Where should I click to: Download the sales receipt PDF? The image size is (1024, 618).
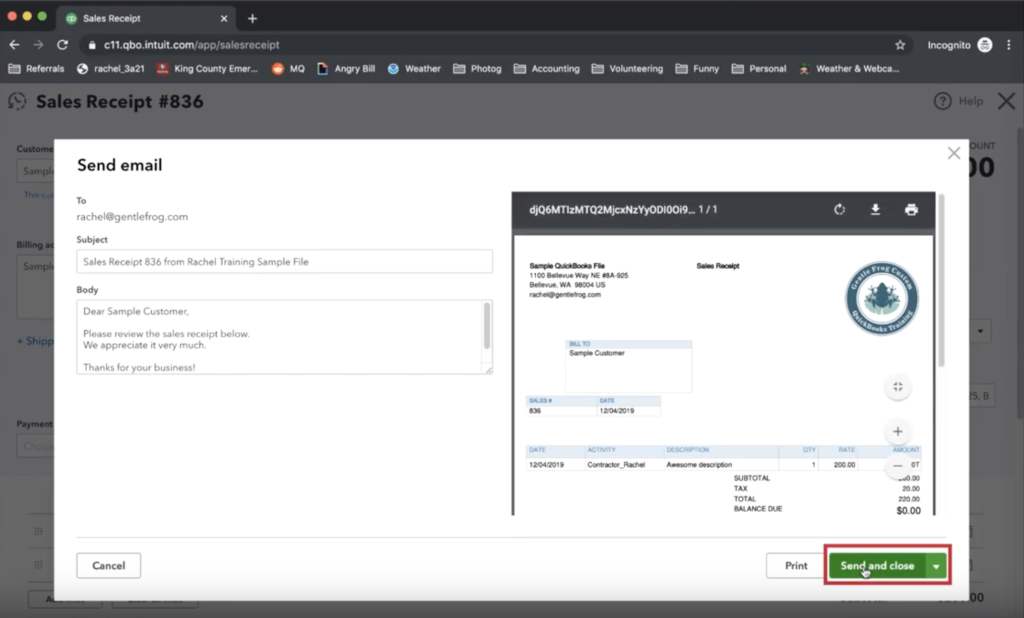875,210
